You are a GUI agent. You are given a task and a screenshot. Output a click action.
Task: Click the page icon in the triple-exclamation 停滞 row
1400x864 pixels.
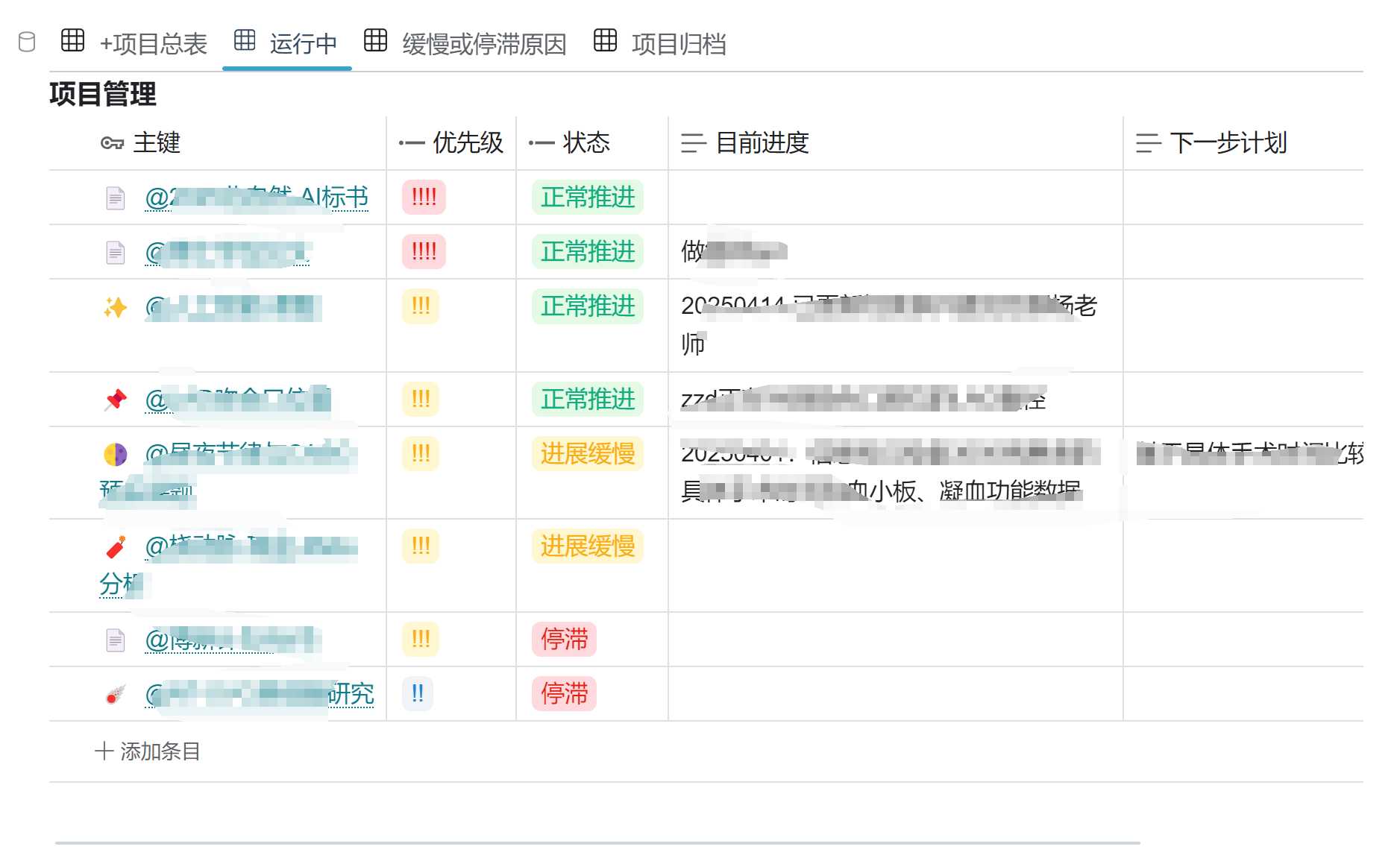pyautogui.click(x=115, y=640)
